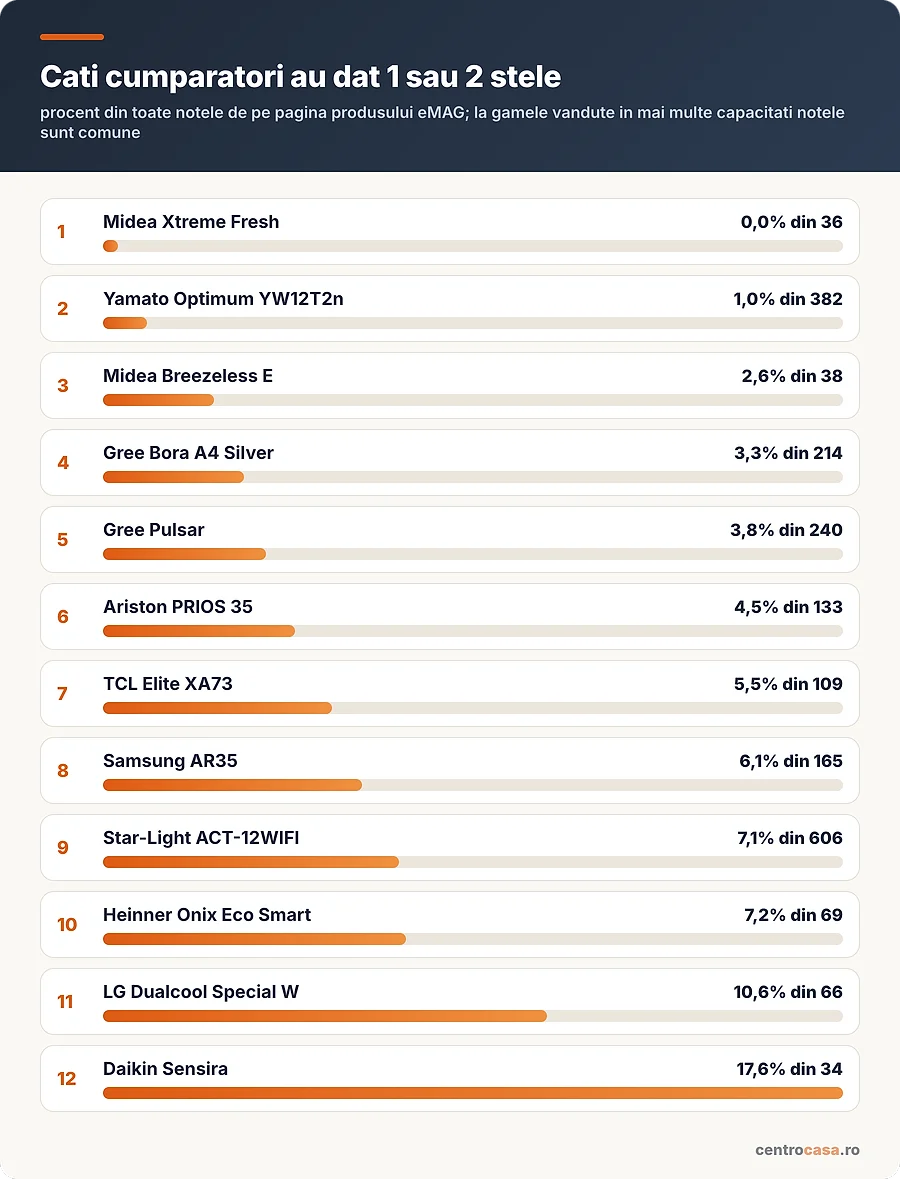The image size is (900, 1179).
Task: Select the Yamato Optimum YW12T2n row
Action: tap(450, 308)
